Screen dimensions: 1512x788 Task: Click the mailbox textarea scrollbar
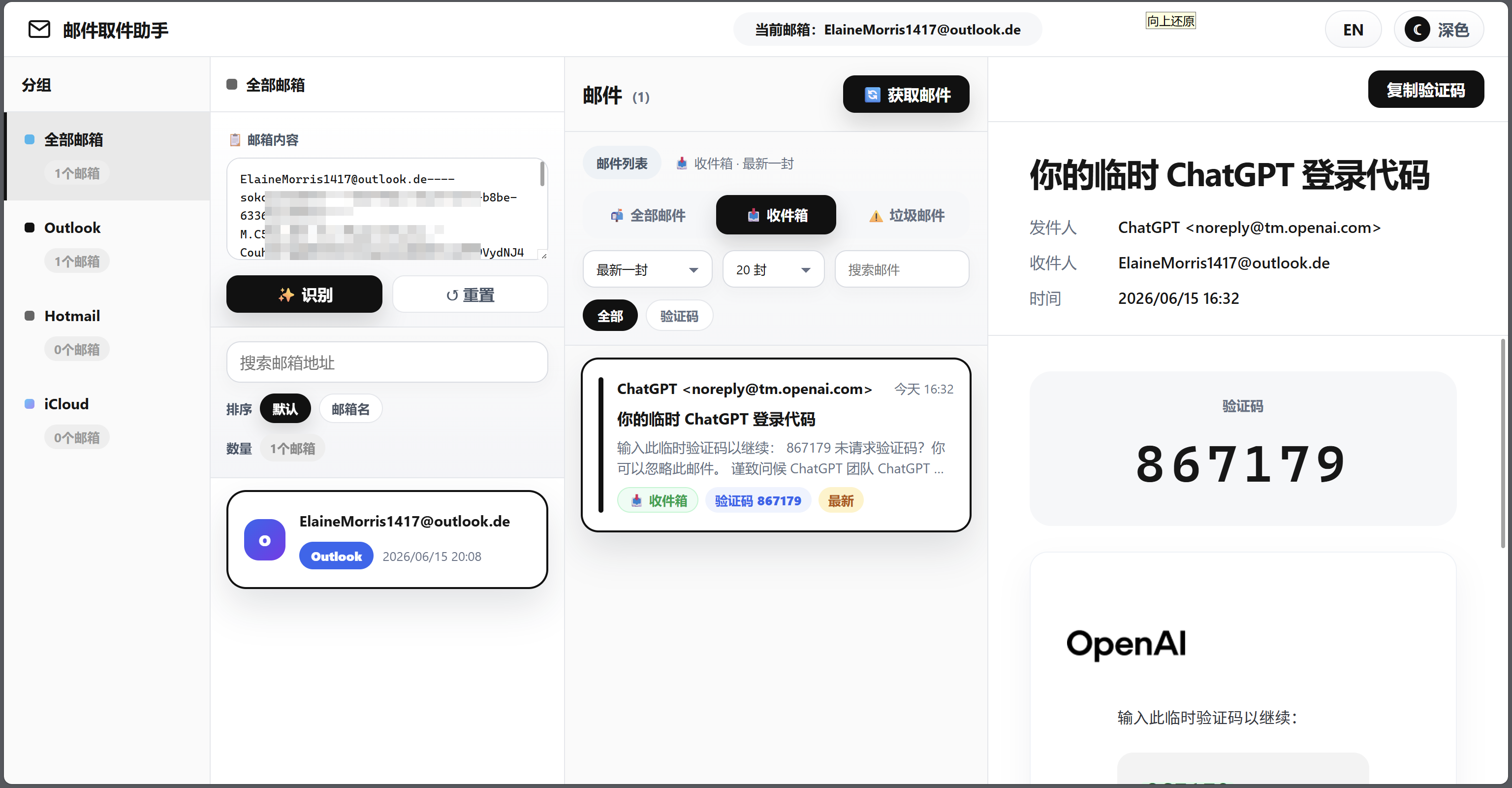coord(542,174)
